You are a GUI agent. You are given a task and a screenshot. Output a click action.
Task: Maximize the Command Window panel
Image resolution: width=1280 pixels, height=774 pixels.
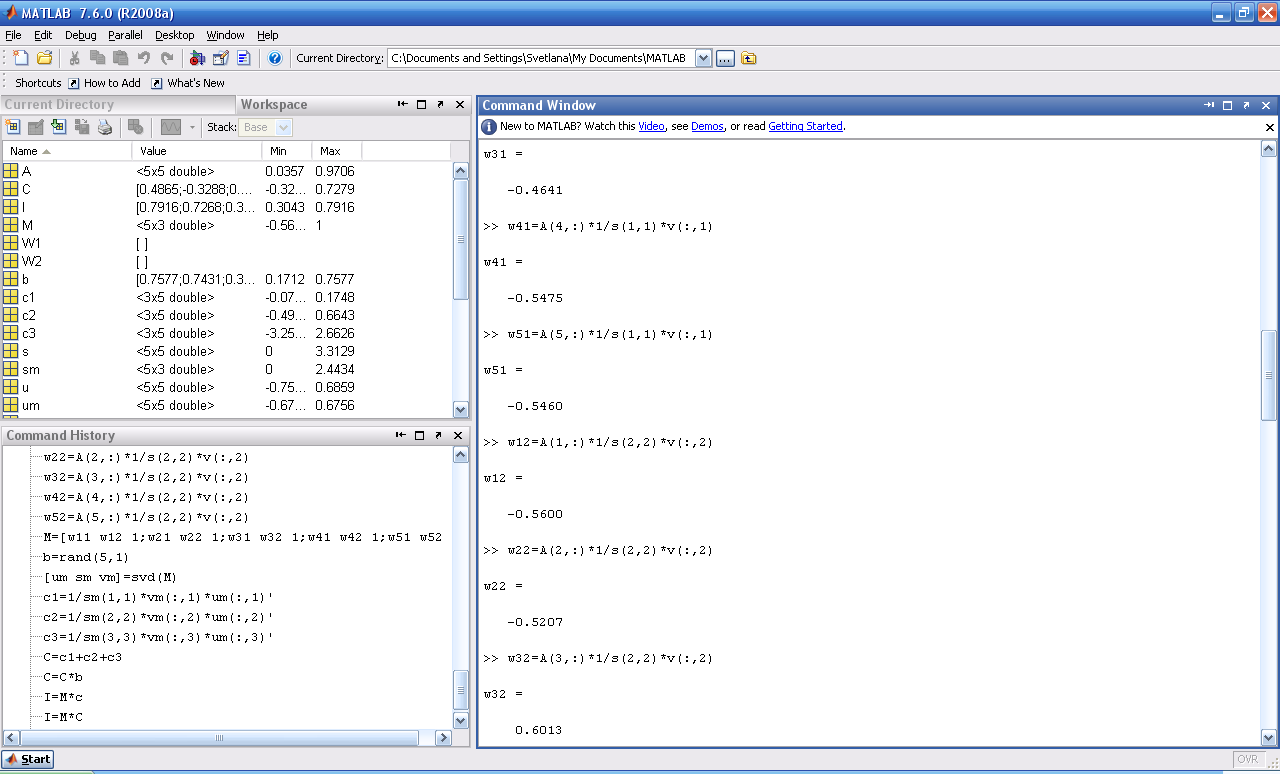point(1227,105)
